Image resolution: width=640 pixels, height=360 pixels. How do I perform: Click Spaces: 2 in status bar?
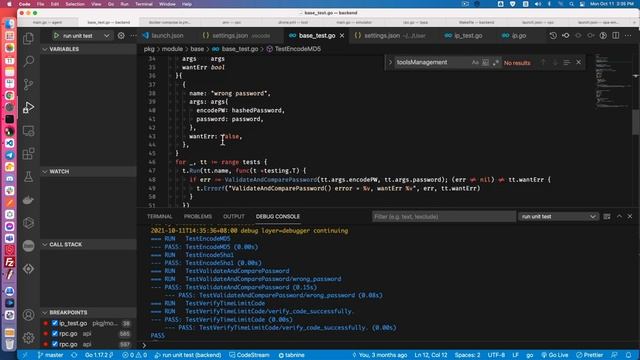tap(467, 355)
